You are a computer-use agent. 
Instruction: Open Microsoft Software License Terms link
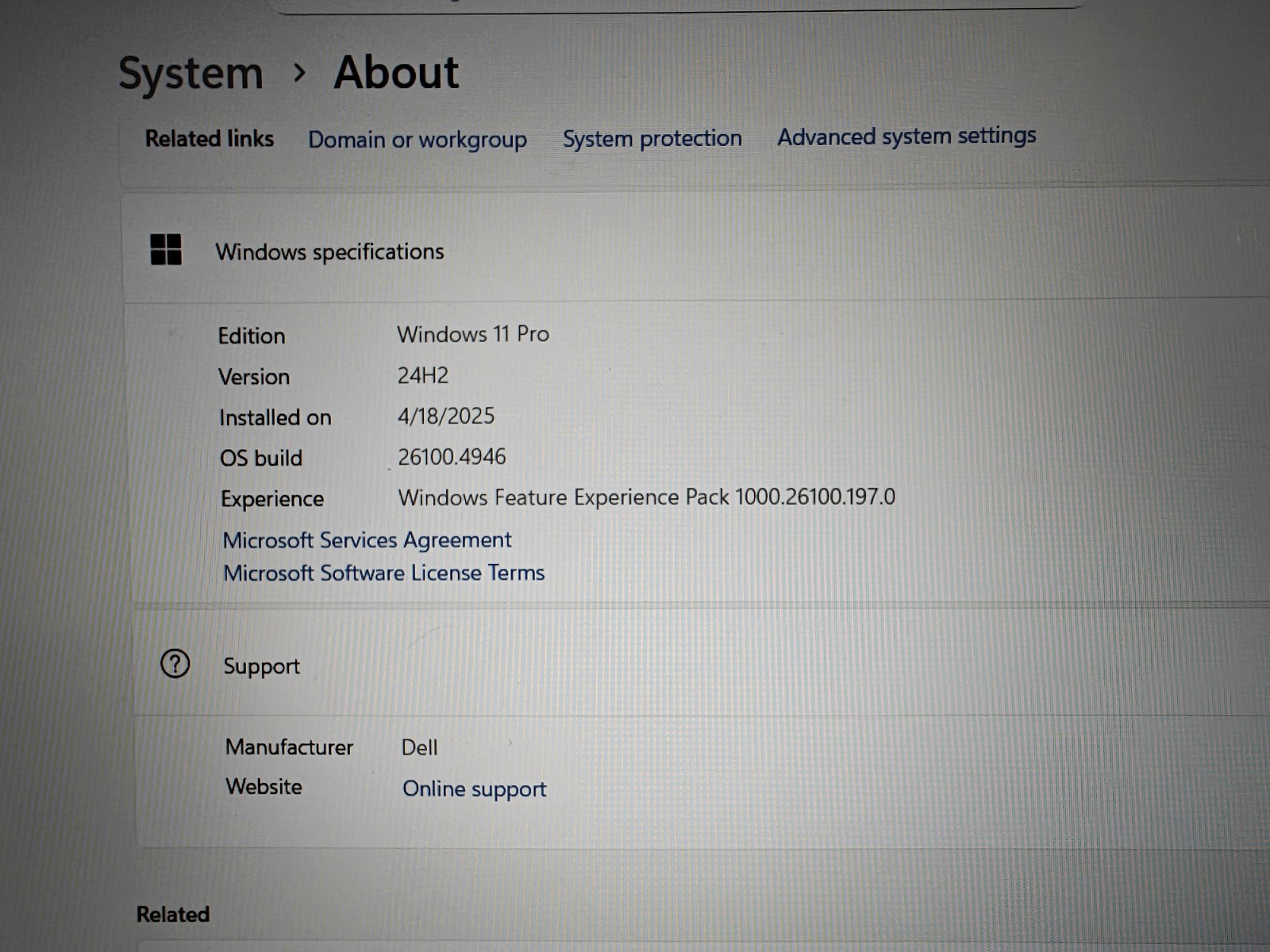(384, 573)
